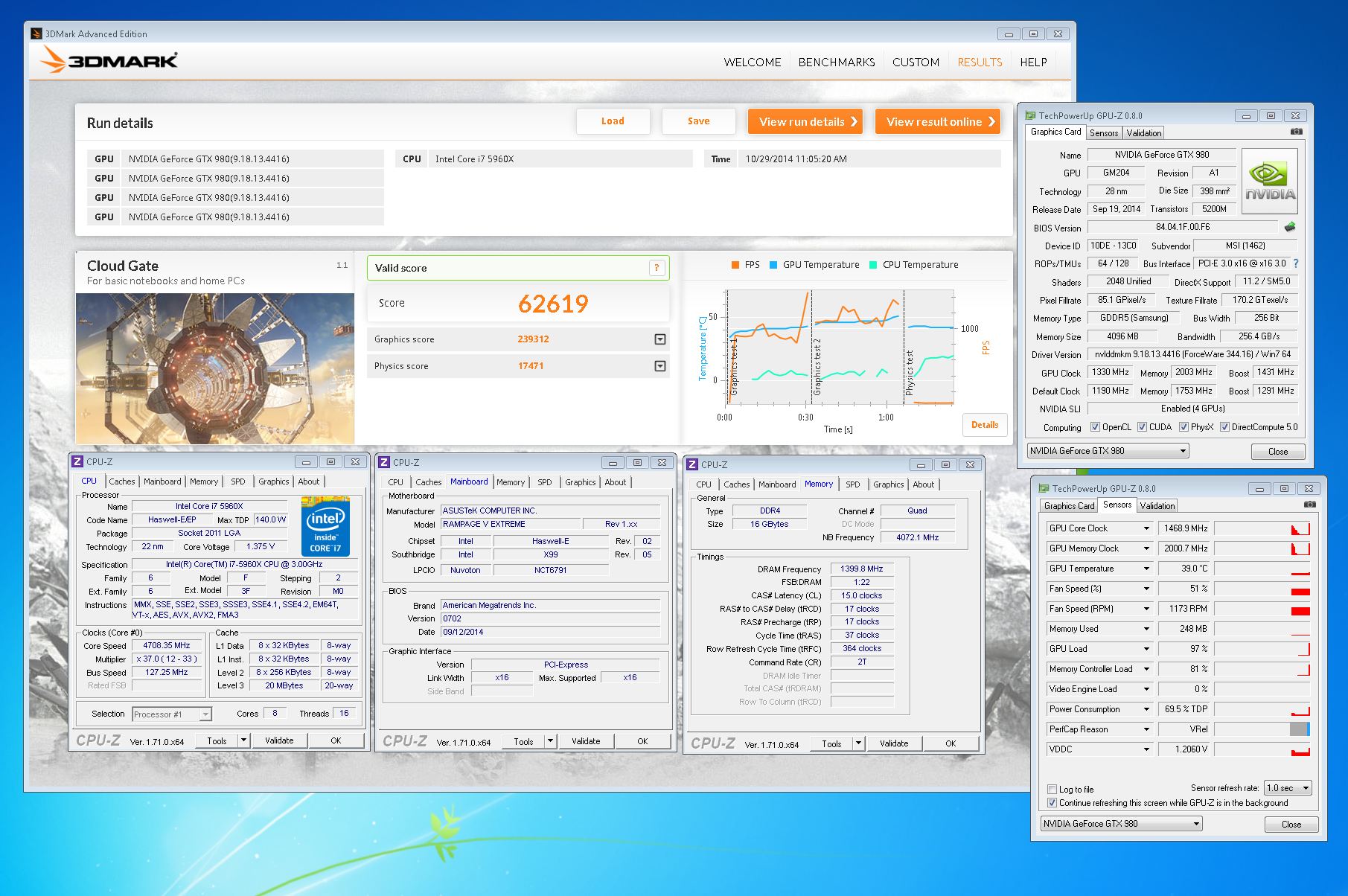Open Power Consumption sensor dropdown
The height and width of the screenshot is (896, 1348).
[x=1146, y=709]
